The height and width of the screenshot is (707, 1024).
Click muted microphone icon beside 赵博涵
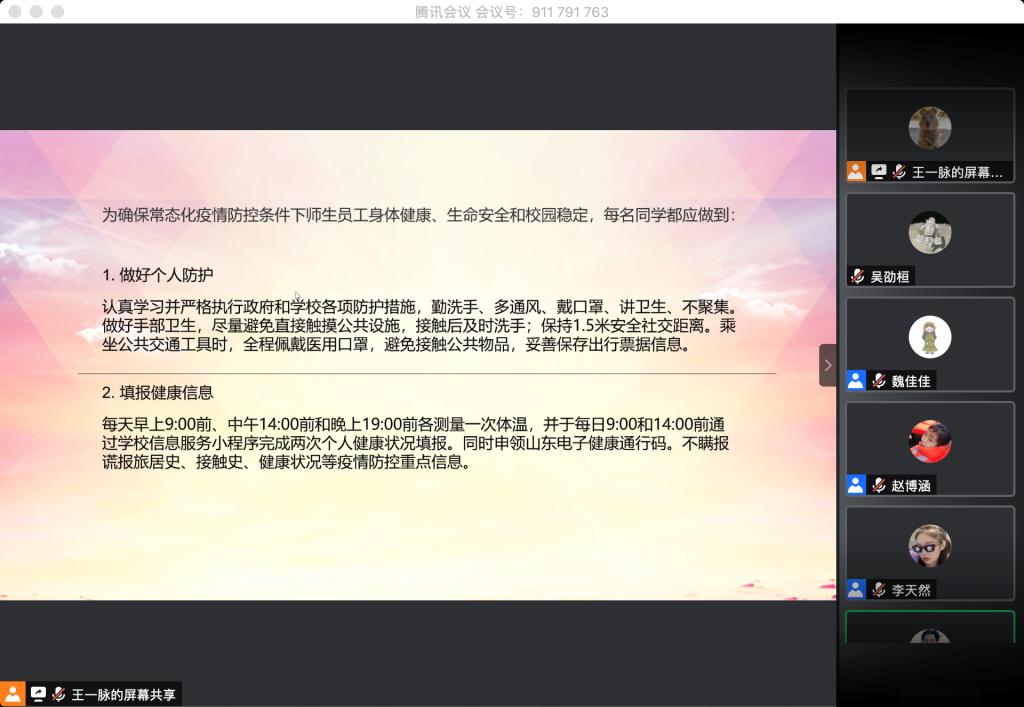coord(878,485)
